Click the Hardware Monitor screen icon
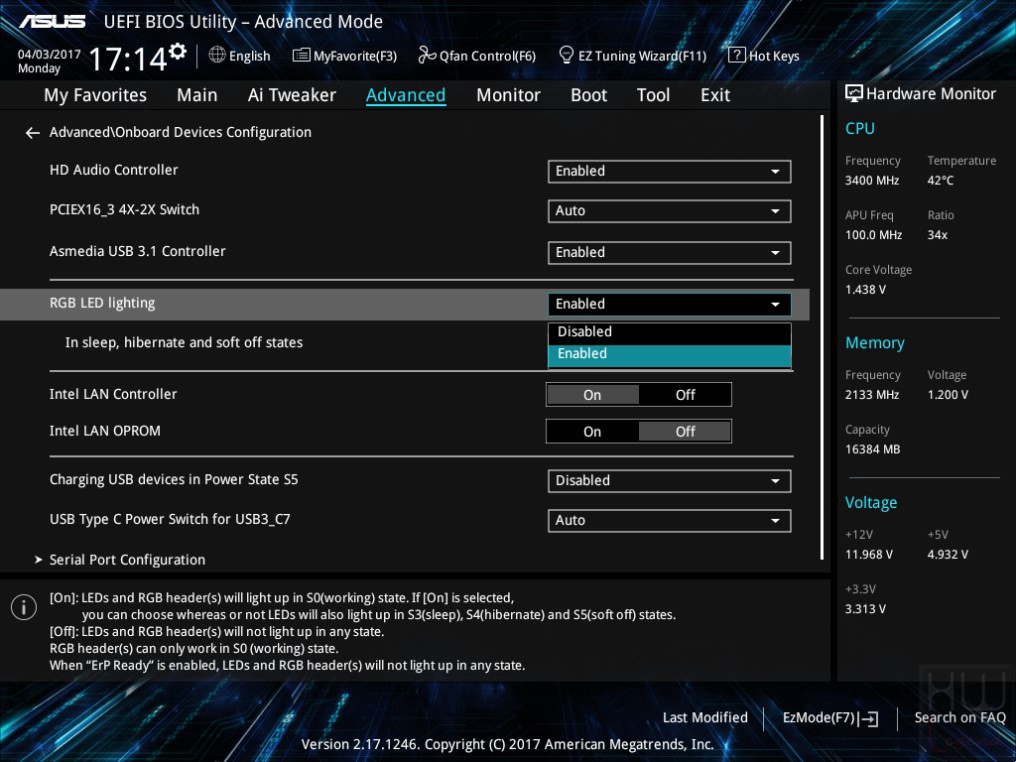Screen dimensions: 1016x762 coord(854,93)
